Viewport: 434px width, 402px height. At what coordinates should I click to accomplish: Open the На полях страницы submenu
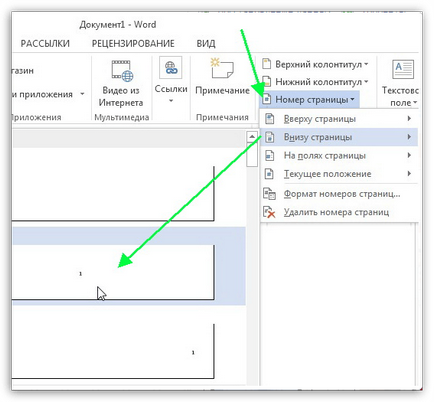[x=339, y=155]
